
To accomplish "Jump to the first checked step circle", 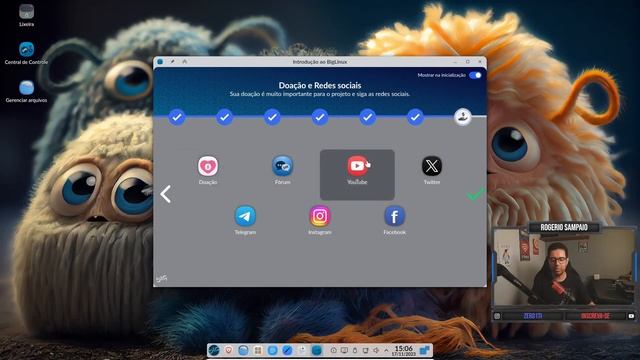I will coord(177,117).
